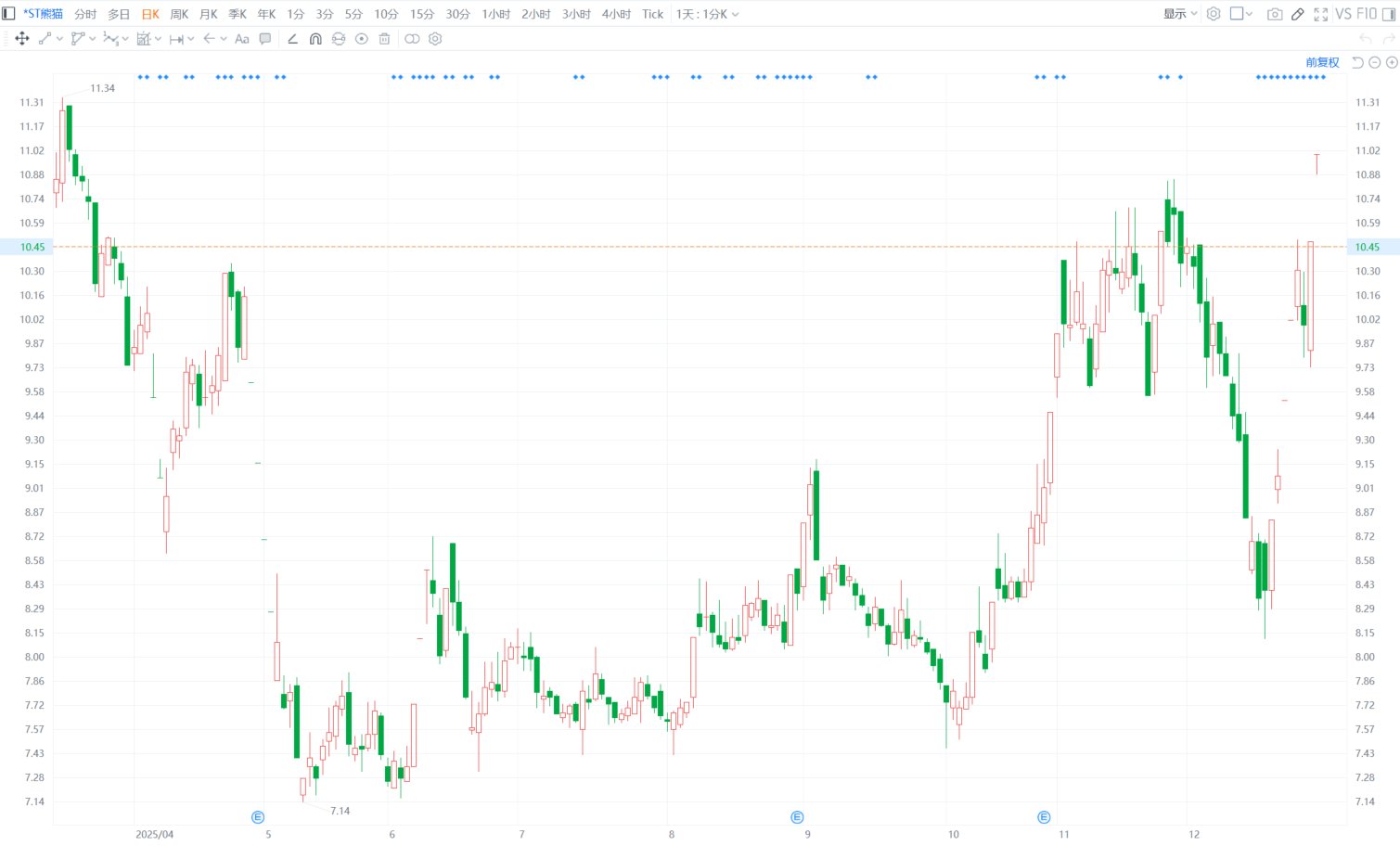Take a chart screenshot with camera icon
This screenshot has height=846, width=1400.
pos(1275,14)
